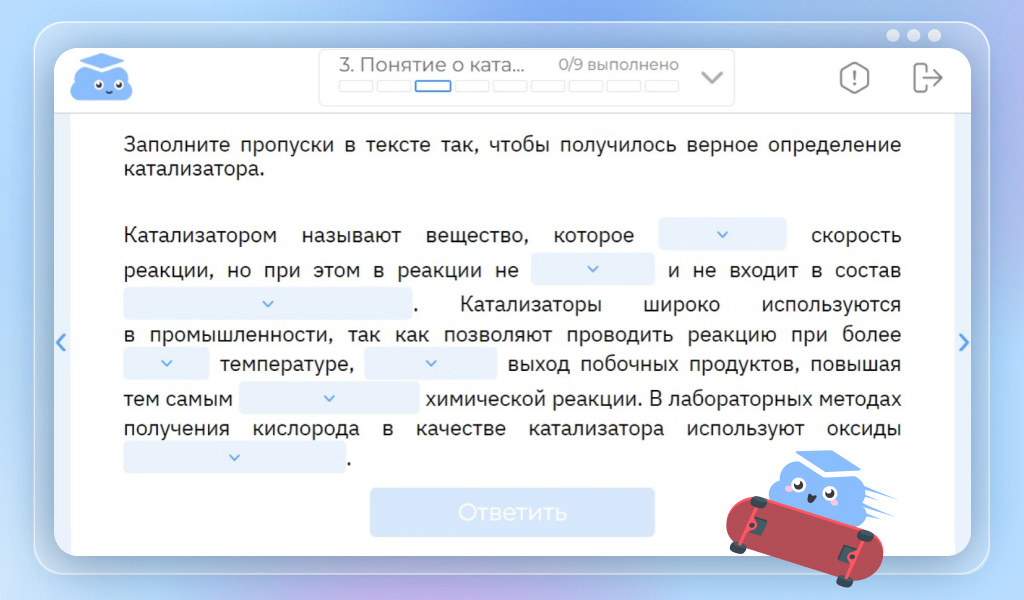Click the exit lesson icon
Image resolution: width=1024 pixels, height=600 pixels.
pos(927,78)
